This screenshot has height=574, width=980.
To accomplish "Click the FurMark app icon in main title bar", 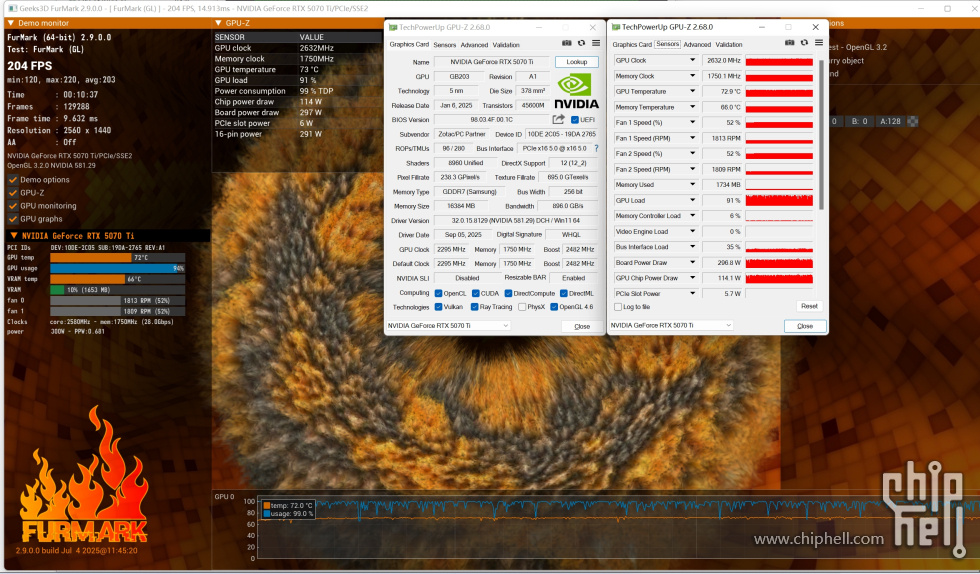I will (x=12, y=9).
